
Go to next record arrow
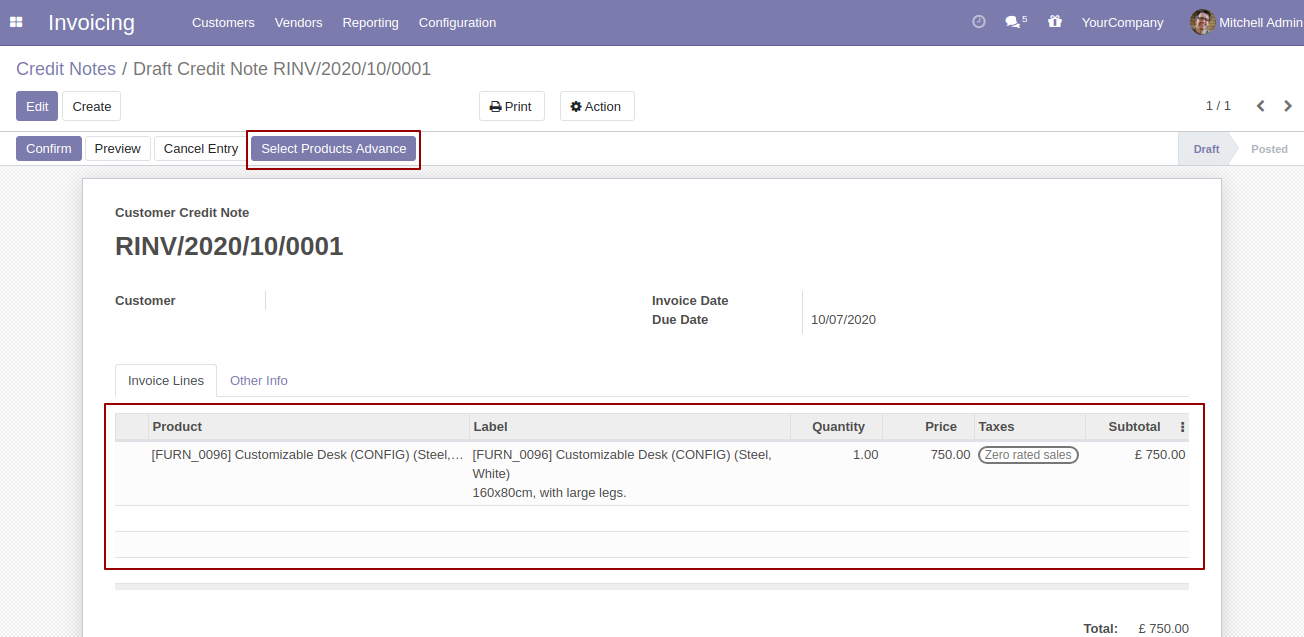pyautogui.click(x=1289, y=106)
